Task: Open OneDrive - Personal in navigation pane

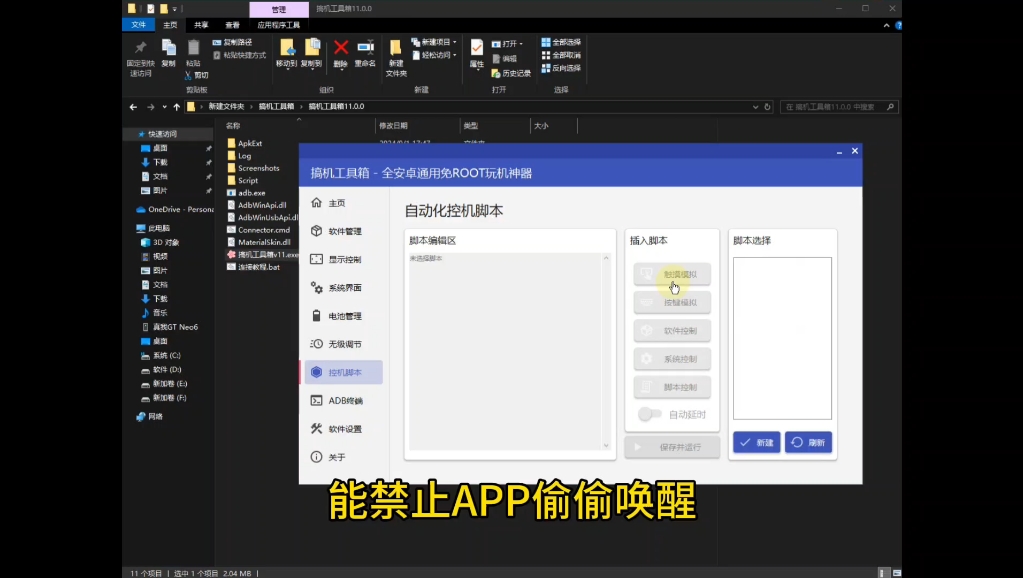Action: point(175,209)
